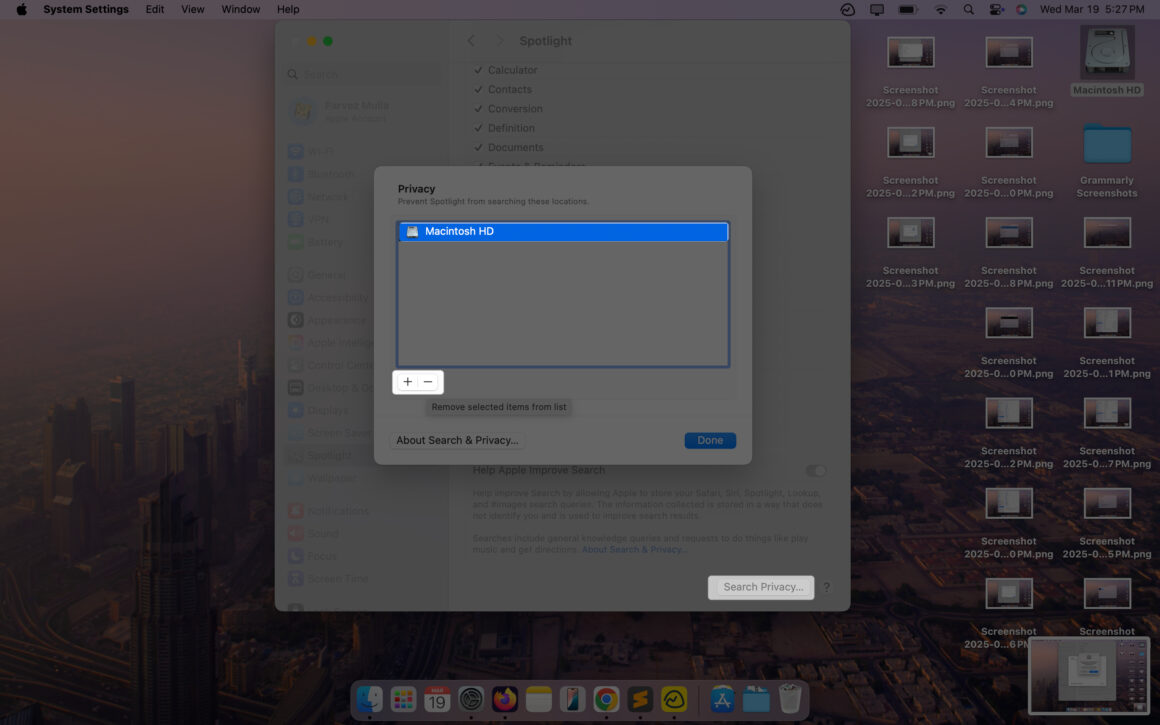
Task: Open About Search & Privacy
Action: tap(457, 440)
